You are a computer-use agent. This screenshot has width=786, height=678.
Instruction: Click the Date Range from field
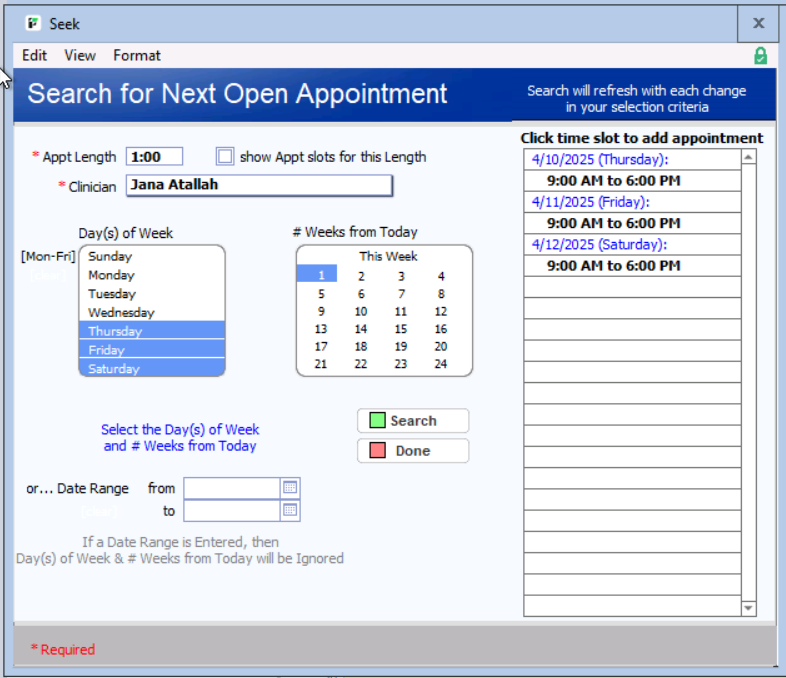point(232,488)
